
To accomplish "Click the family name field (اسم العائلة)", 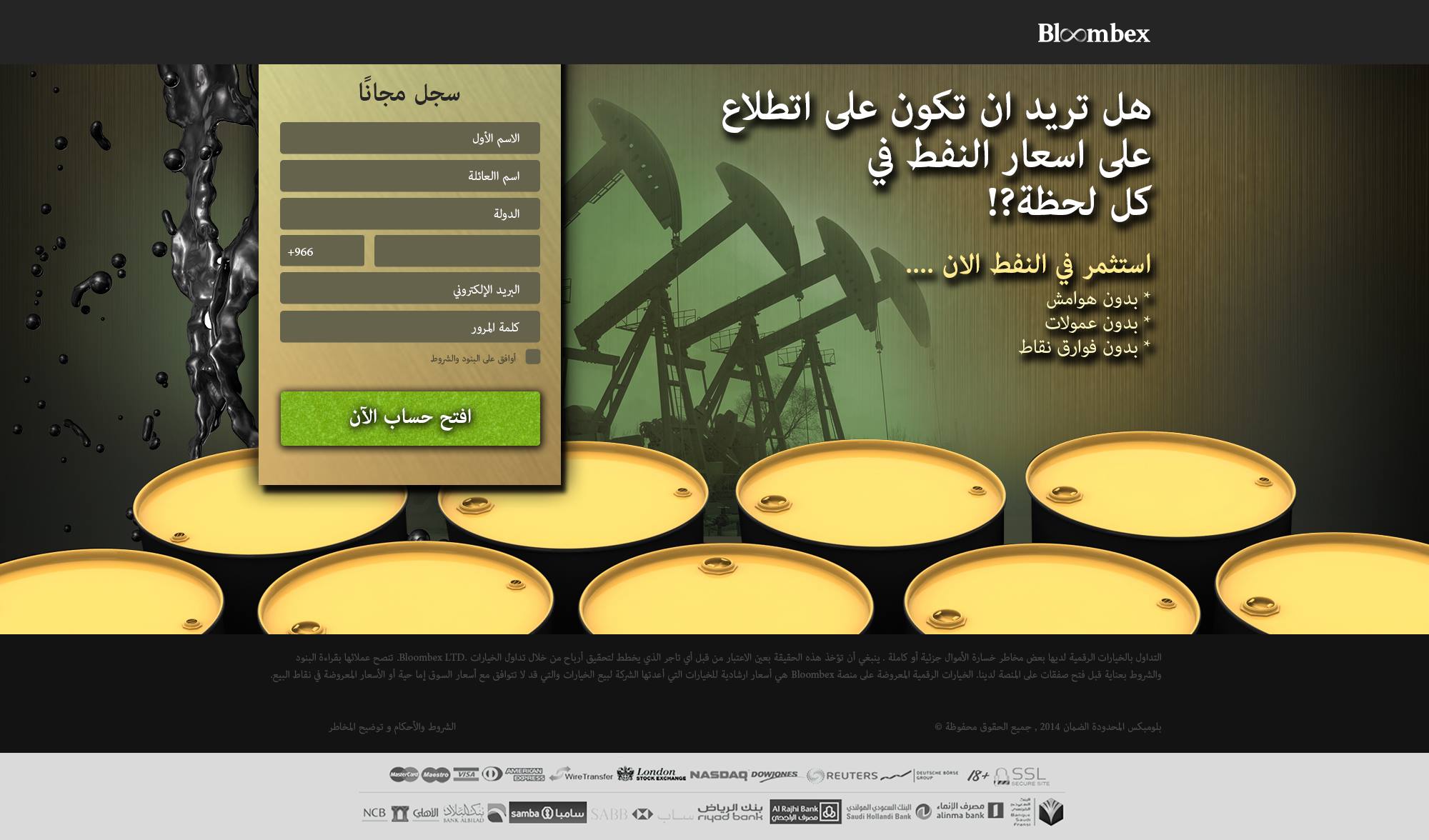I will [409, 176].
